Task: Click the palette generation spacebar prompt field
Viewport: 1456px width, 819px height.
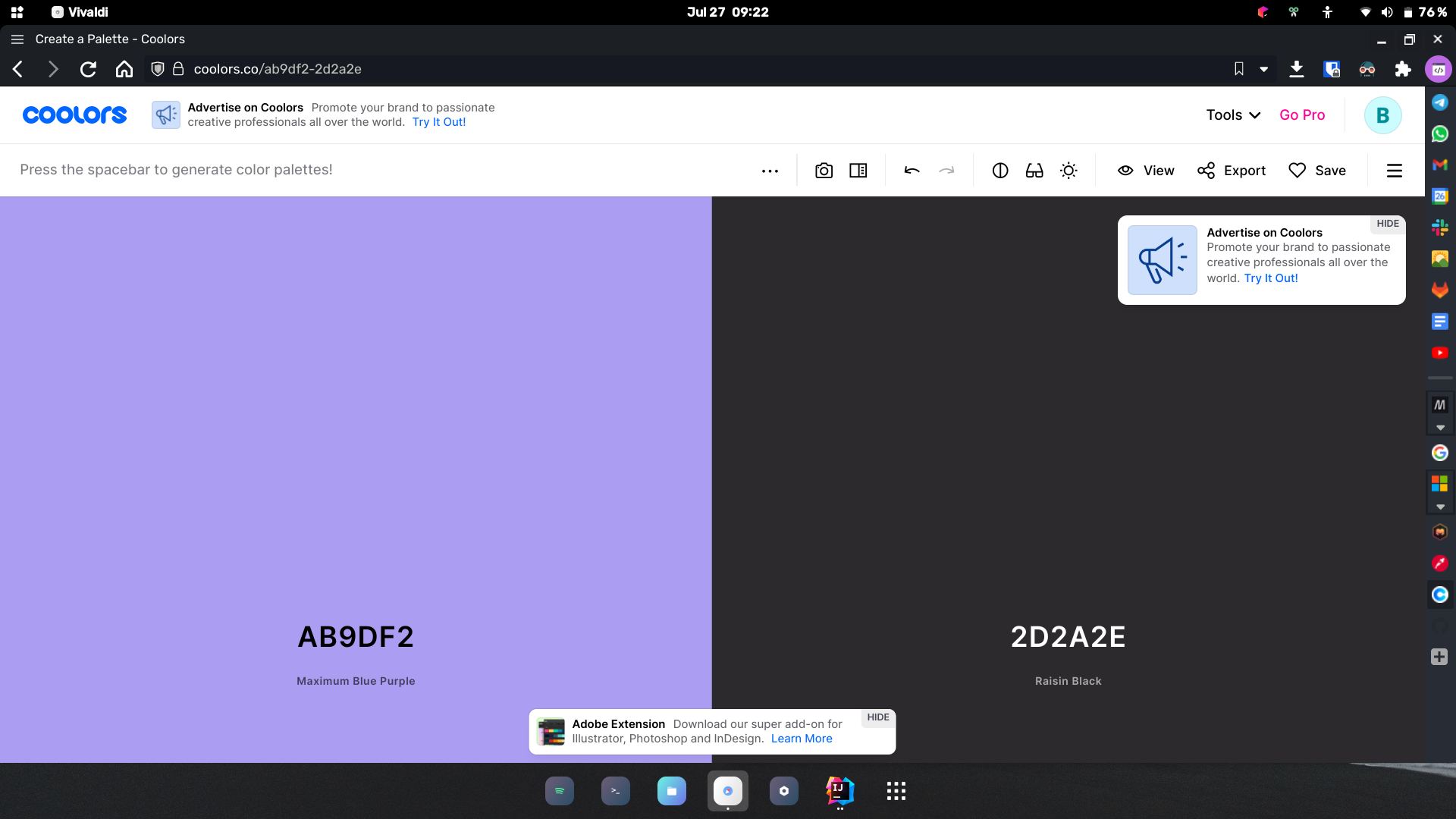Action: [176, 169]
